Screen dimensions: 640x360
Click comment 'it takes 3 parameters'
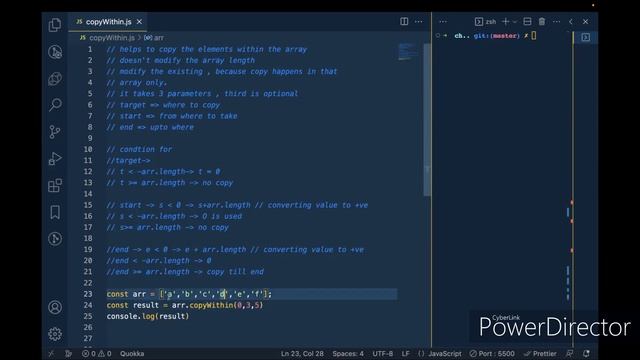tap(202, 93)
